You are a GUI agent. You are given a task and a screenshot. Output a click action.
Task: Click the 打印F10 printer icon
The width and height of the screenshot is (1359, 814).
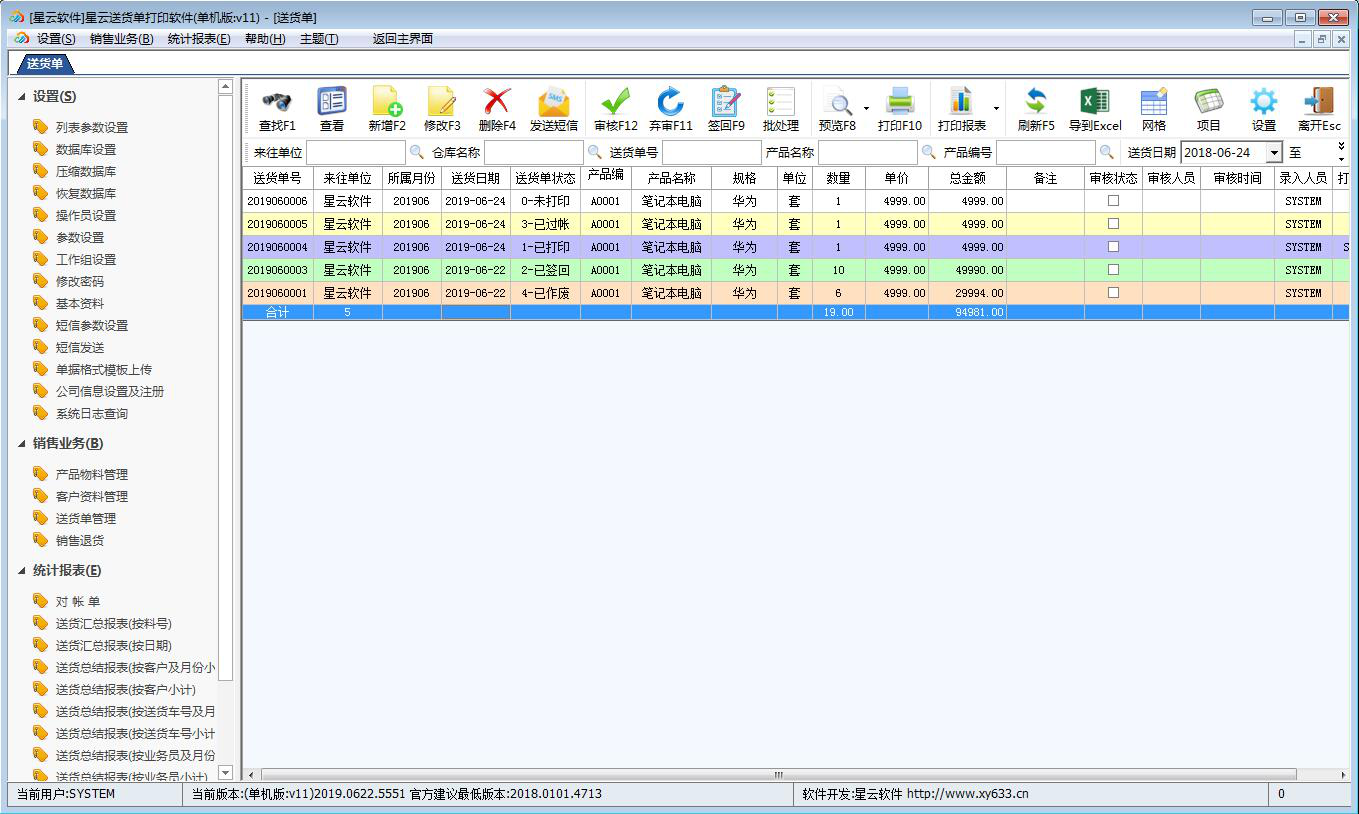[899, 102]
